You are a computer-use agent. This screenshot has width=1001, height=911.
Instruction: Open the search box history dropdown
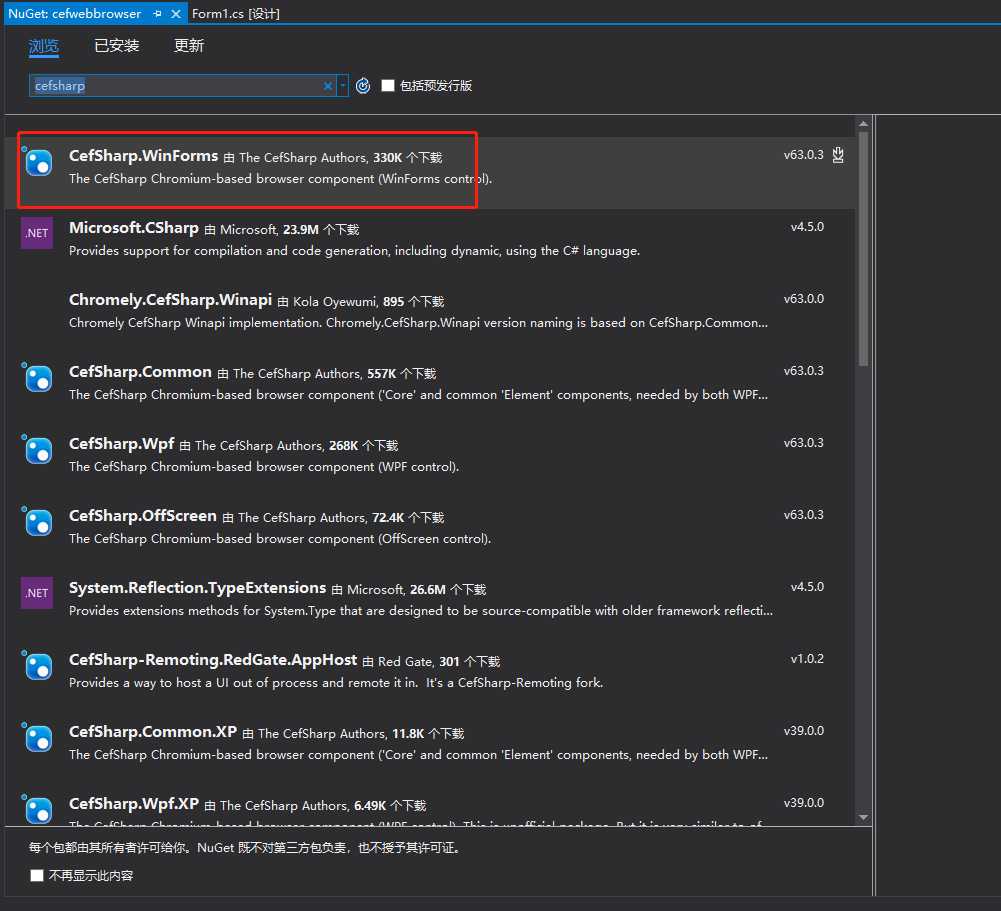(x=343, y=86)
